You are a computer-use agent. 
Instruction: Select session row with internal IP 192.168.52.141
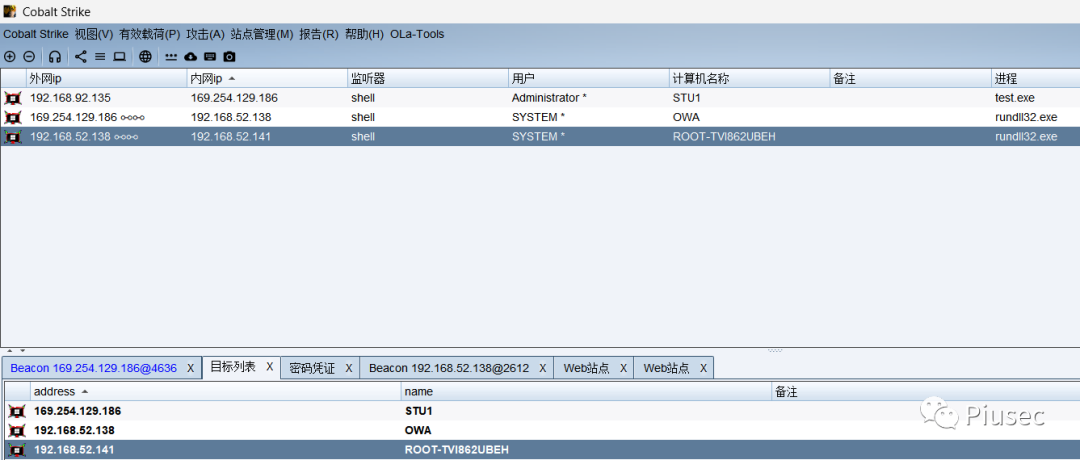[x=540, y=136]
